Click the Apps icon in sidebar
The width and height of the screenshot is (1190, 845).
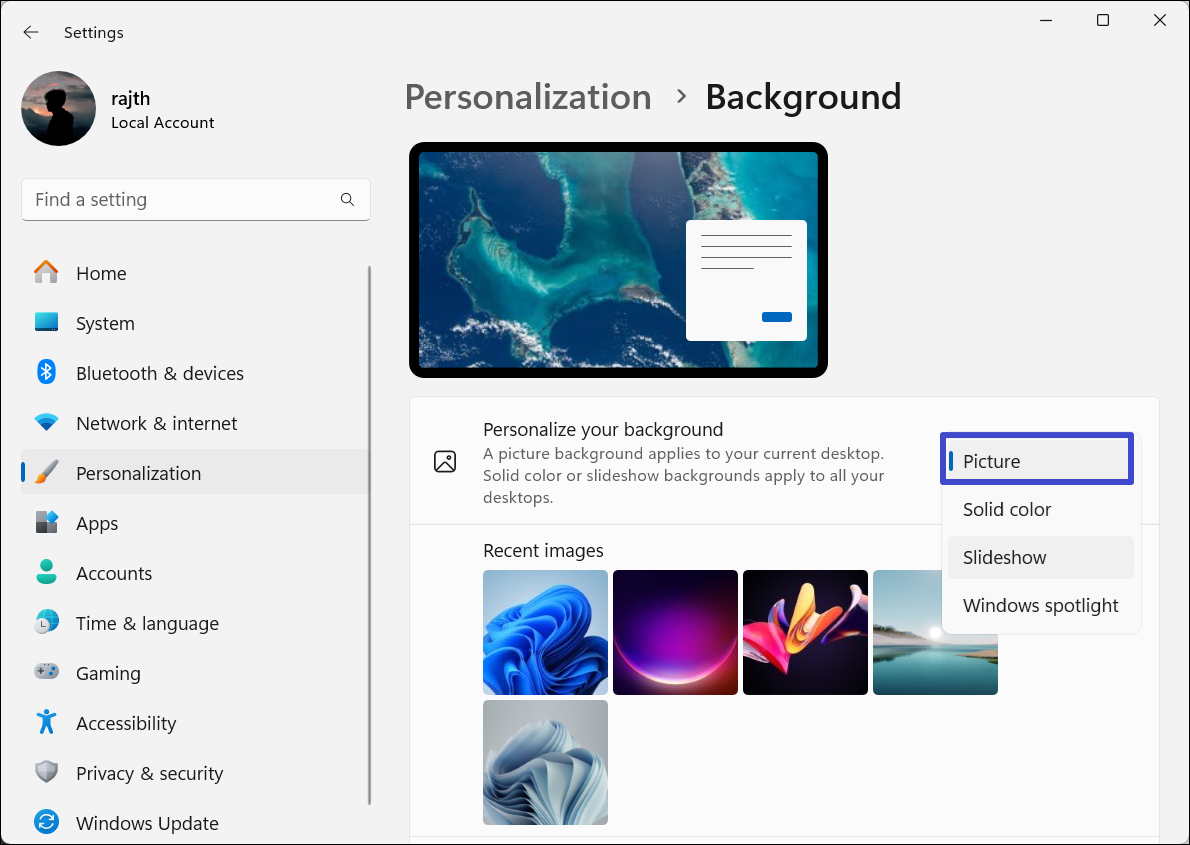pyautogui.click(x=46, y=523)
